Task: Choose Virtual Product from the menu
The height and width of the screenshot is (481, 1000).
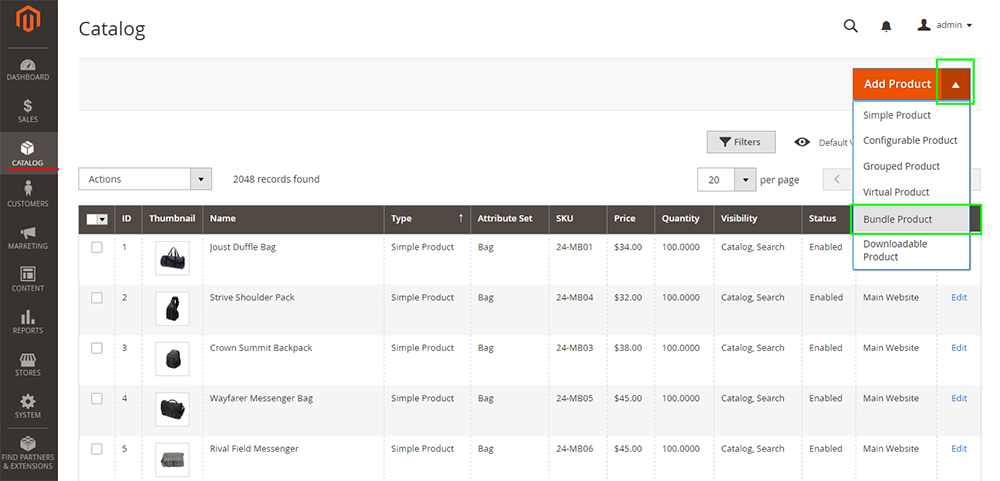Action: (x=896, y=192)
